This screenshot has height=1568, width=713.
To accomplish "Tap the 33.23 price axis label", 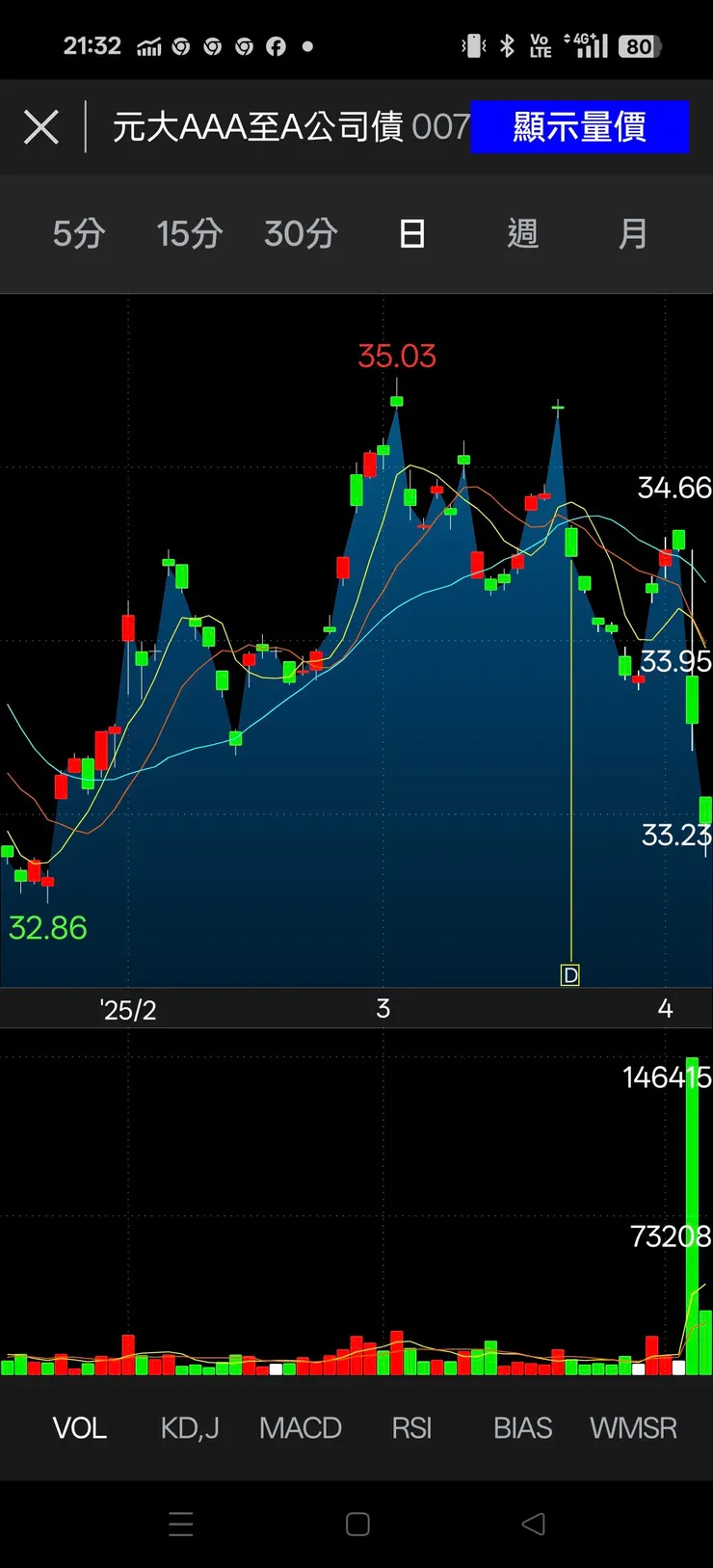I will pyautogui.click(x=676, y=835).
